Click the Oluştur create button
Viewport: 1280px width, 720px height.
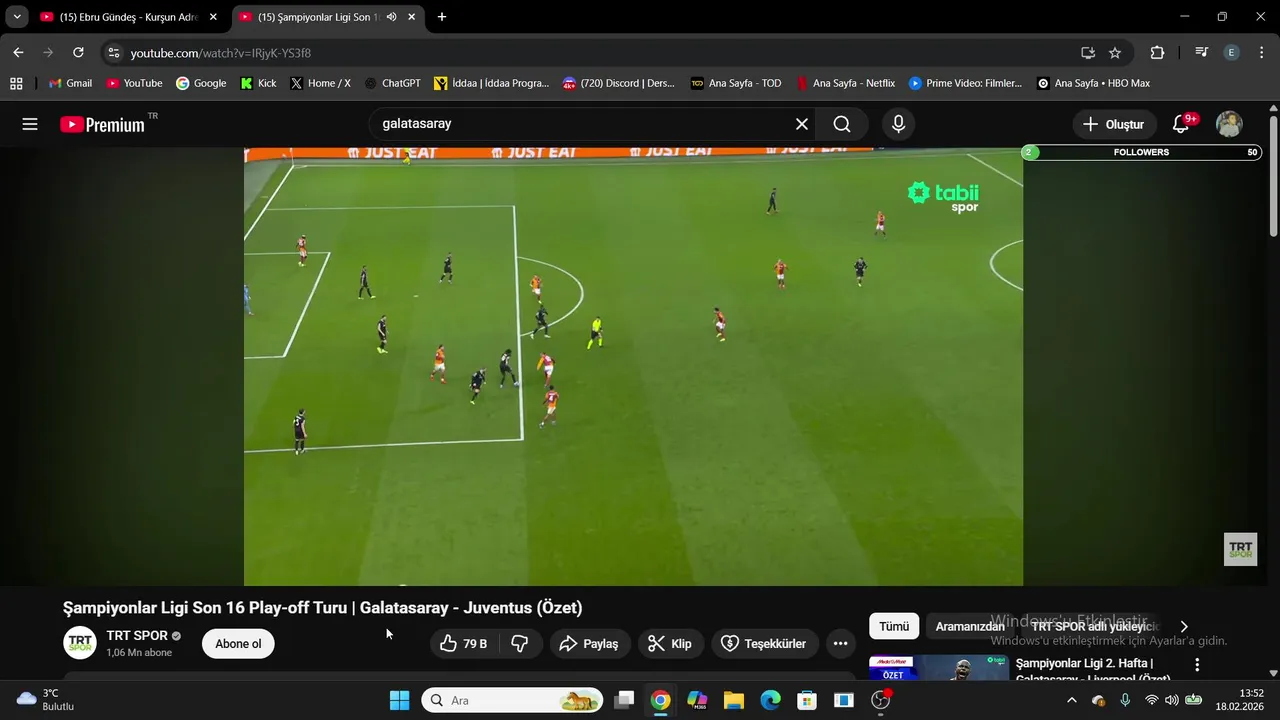(1114, 124)
